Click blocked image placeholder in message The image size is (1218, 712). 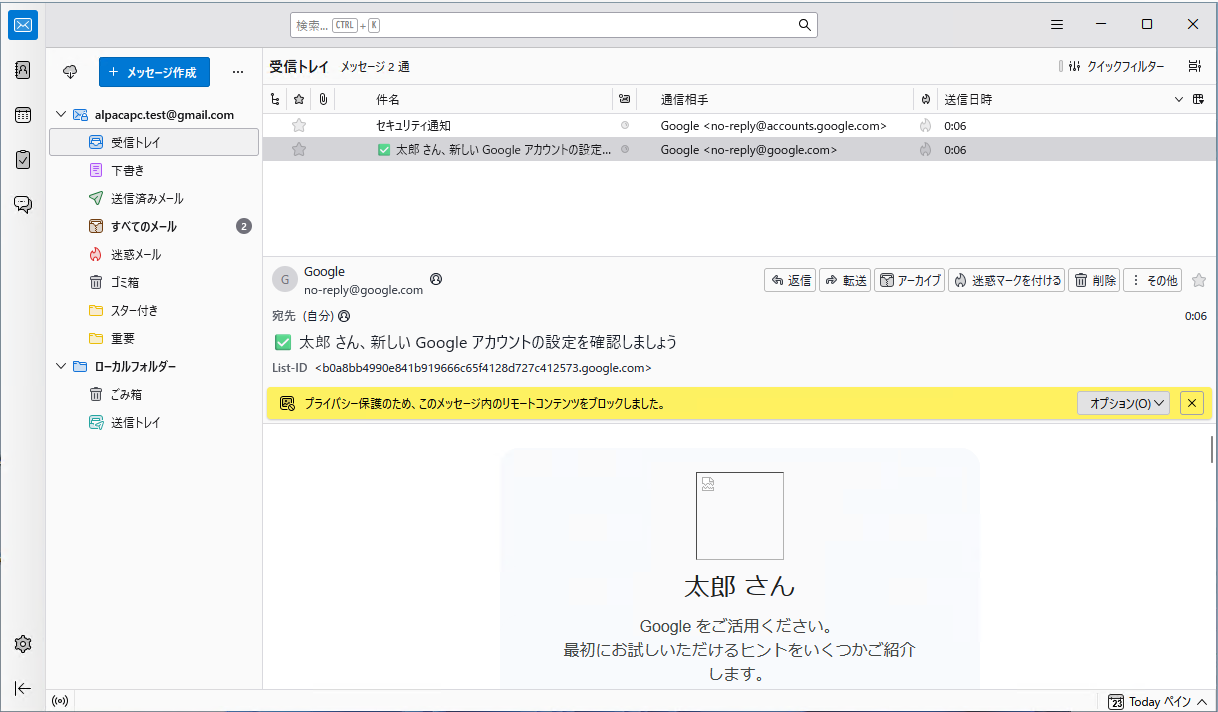(740, 516)
